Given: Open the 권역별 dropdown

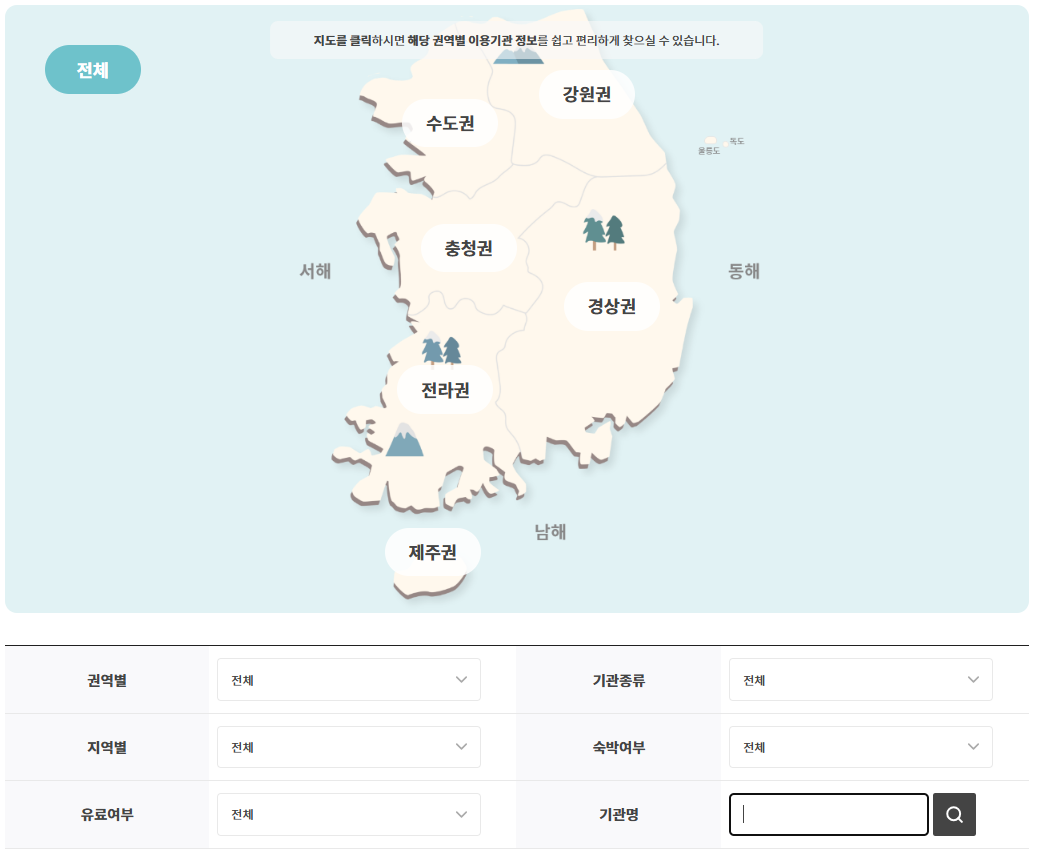Looking at the screenshot, I should pos(348,679).
